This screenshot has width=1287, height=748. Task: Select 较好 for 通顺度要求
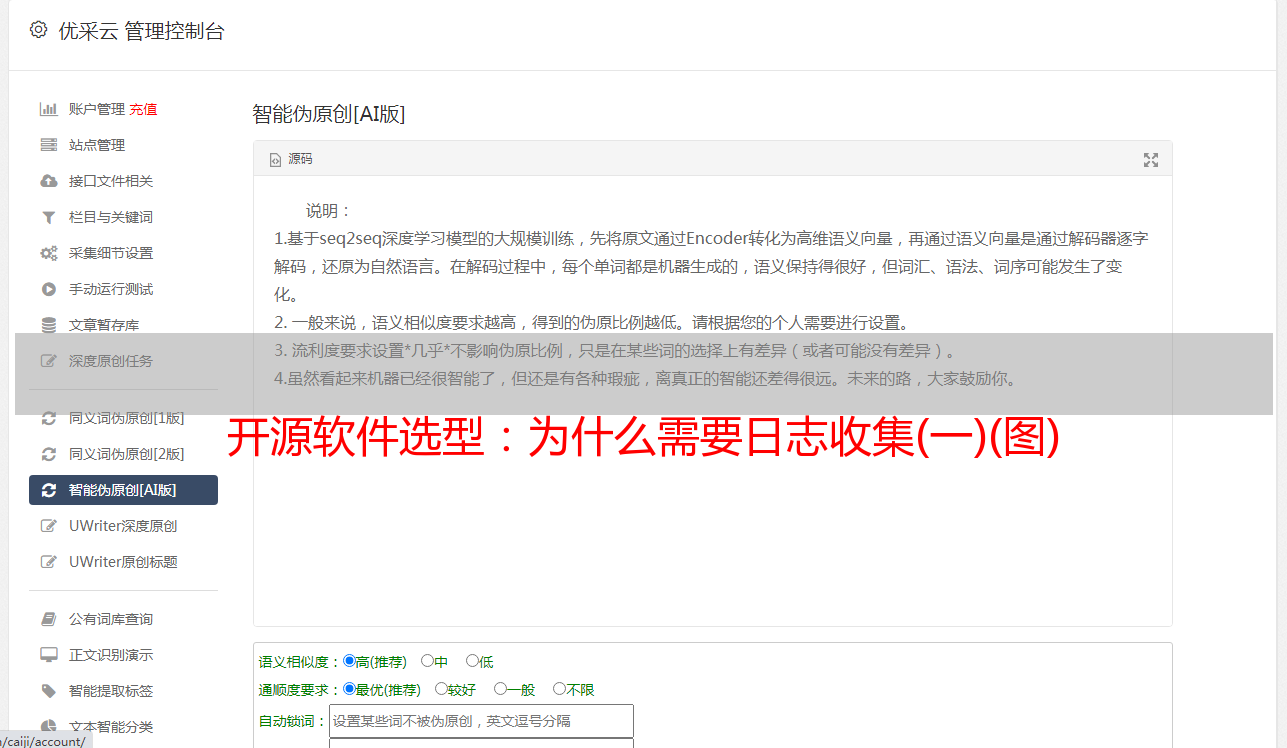(441, 689)
